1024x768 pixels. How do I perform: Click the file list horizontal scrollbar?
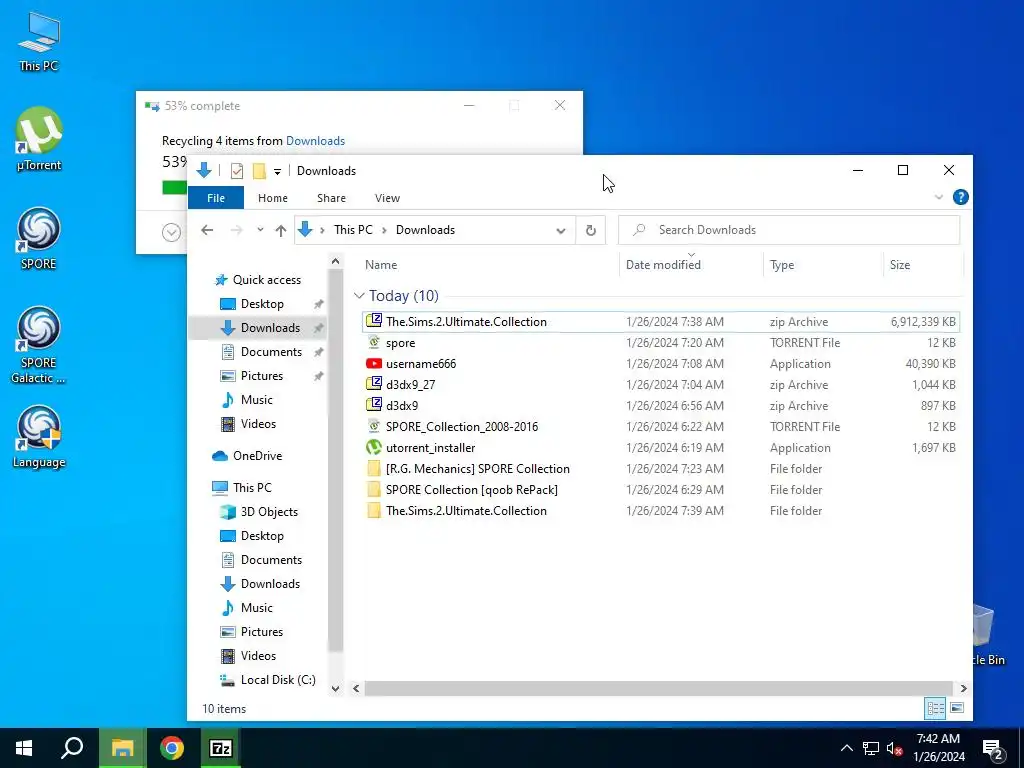point(659,688)
